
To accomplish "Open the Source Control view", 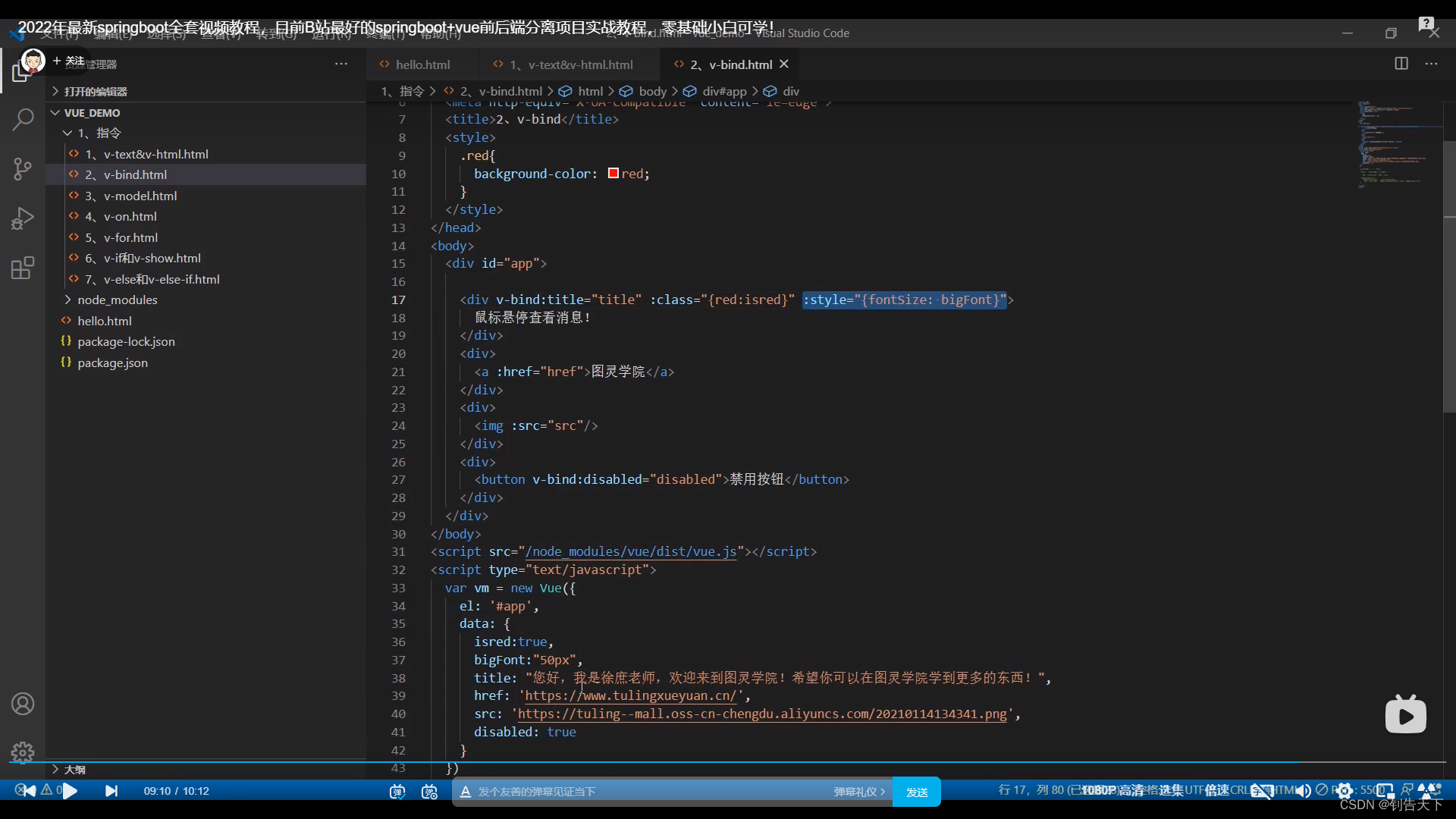I will tap(23, 168).
